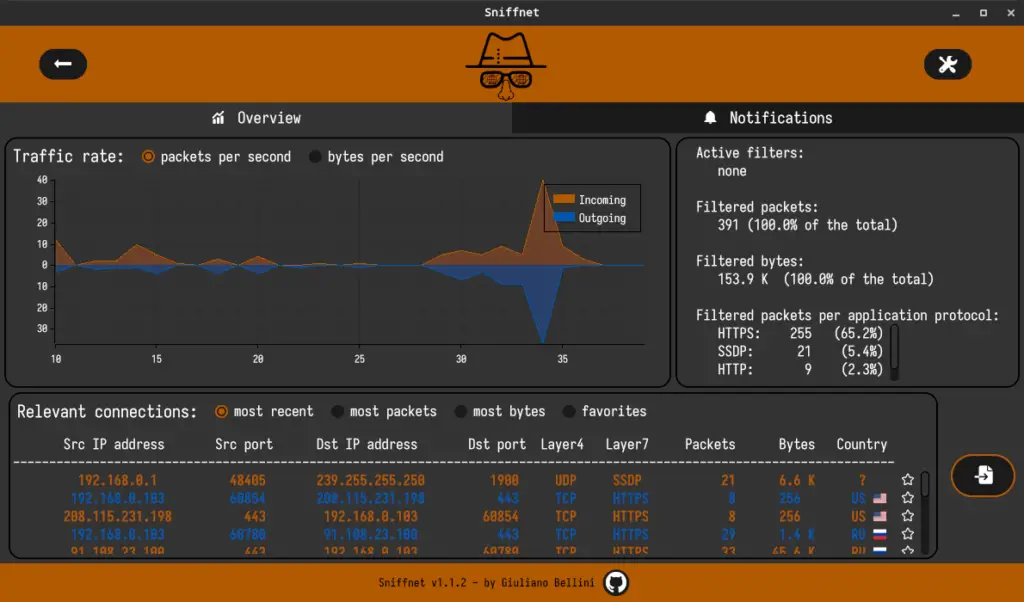
Task: Click the 'Dst port' column header
Action: pyautogui.click(x=497, y=445)
